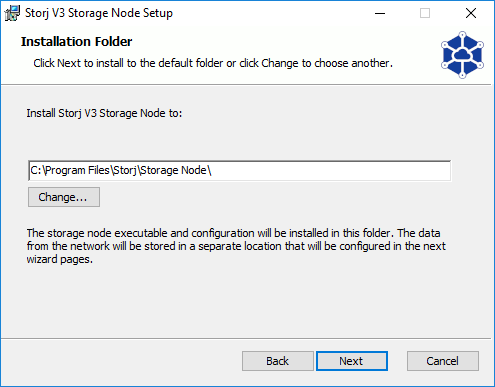Click the blue Storj hexagon logo
This screenshot has width=495, height=387.
462,55
